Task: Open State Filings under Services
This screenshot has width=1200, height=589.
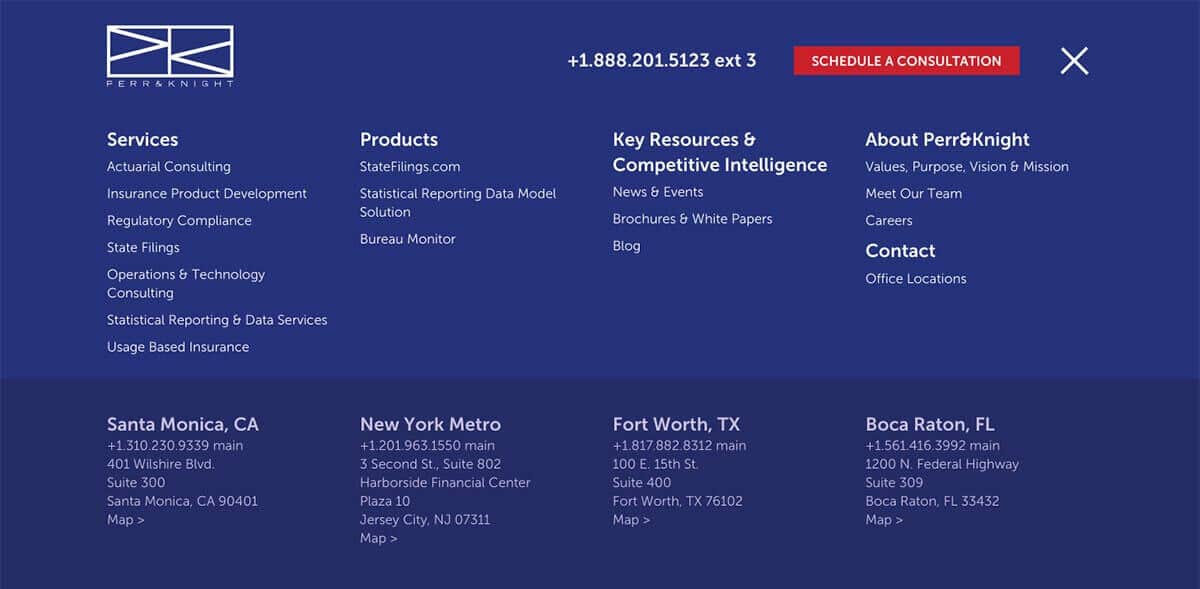Action: point(143,248)
